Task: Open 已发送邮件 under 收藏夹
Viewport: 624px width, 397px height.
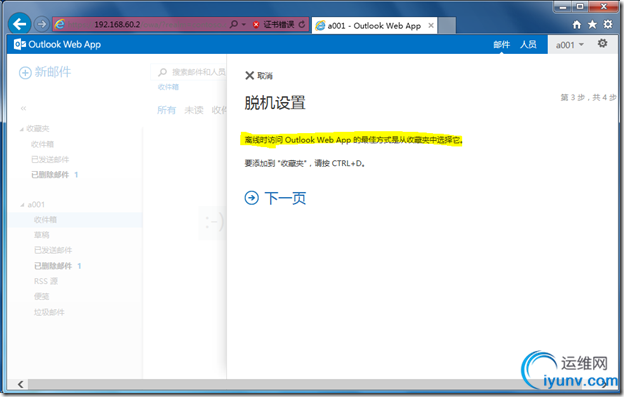Action: pos(50,160)
